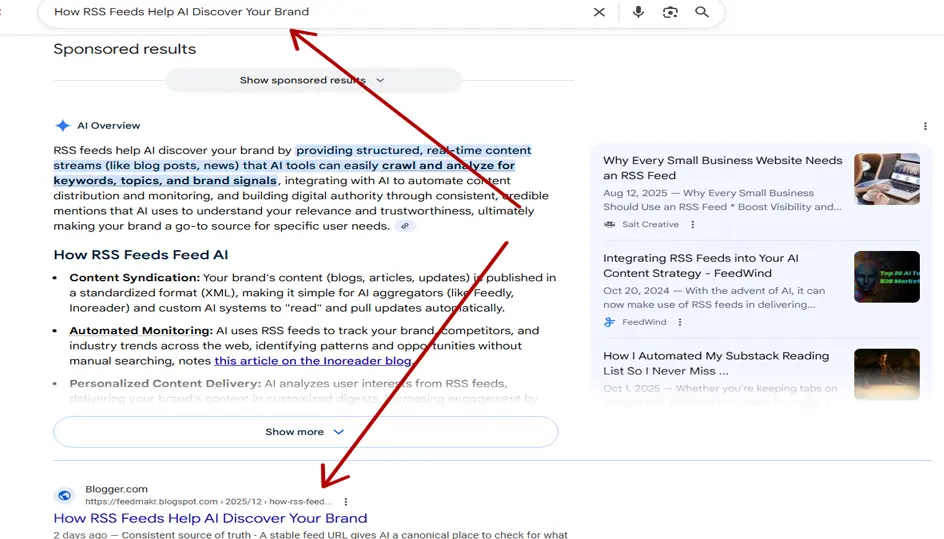Image resolution: width=944 pixels, height=539 pixels.
Task: Click the Blogger.com site favicon
Action: (65, 495)
